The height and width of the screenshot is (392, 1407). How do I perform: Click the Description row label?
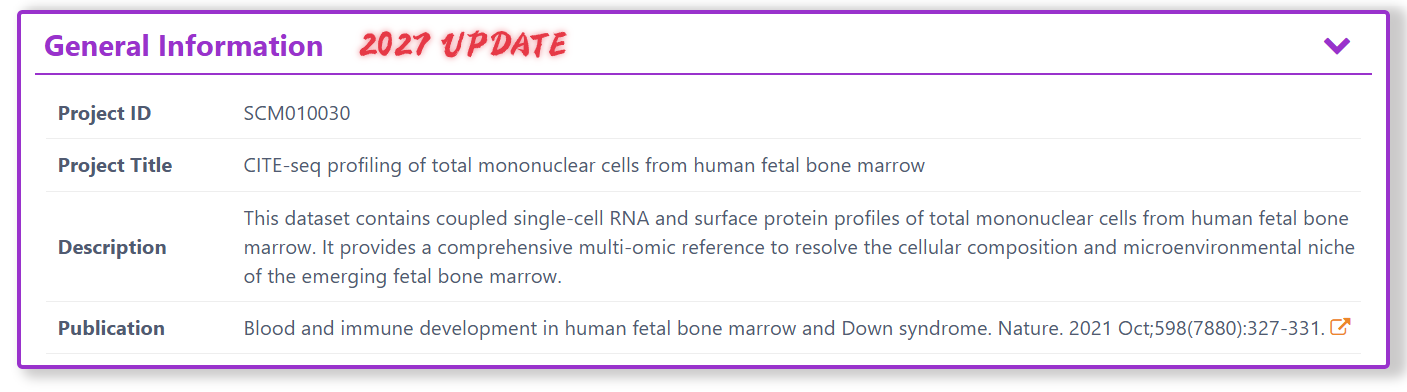[112, 247]
